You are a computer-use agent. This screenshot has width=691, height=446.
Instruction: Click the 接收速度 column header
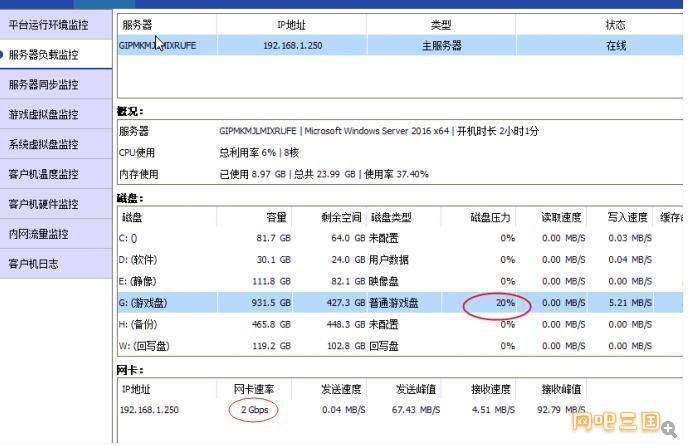click(x=490, y=389)
